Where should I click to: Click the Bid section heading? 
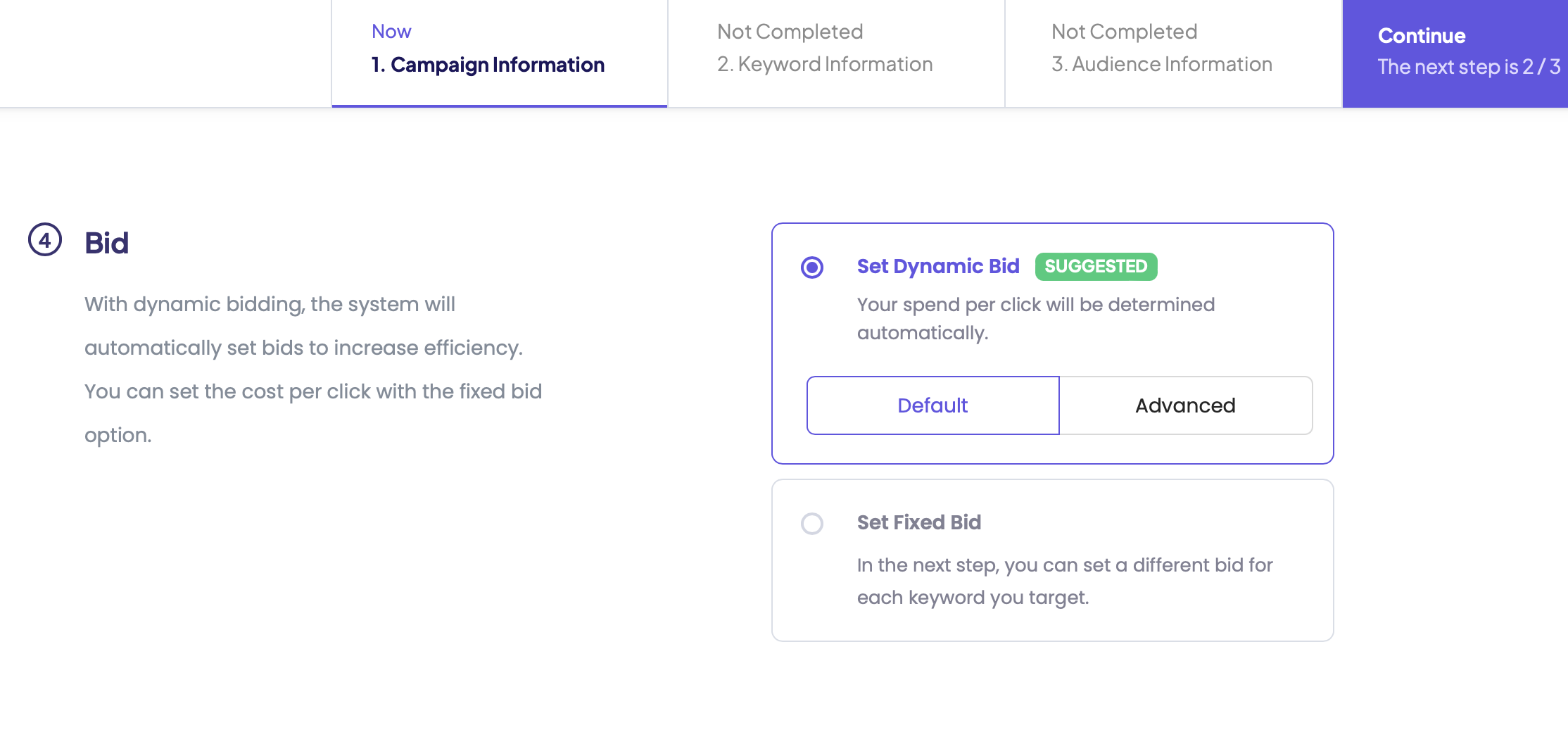[106, 242]
